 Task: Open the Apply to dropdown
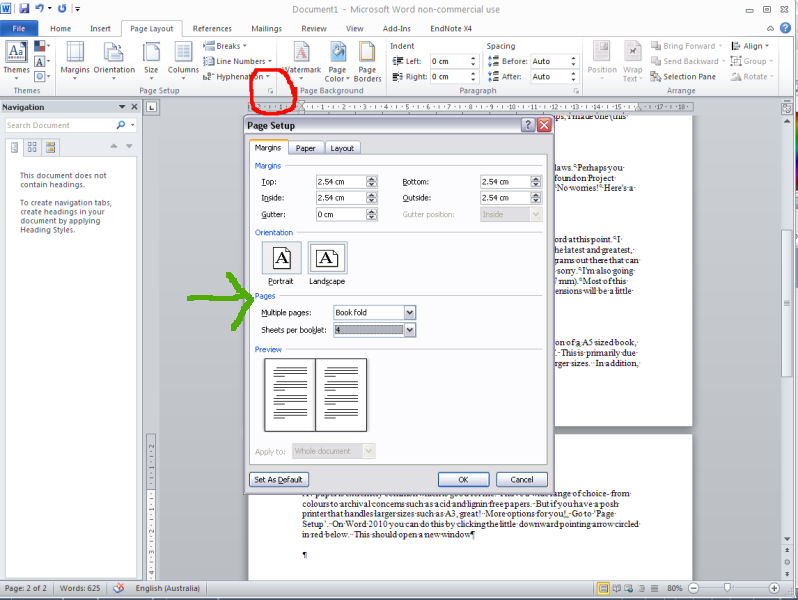tap(369, 451)
